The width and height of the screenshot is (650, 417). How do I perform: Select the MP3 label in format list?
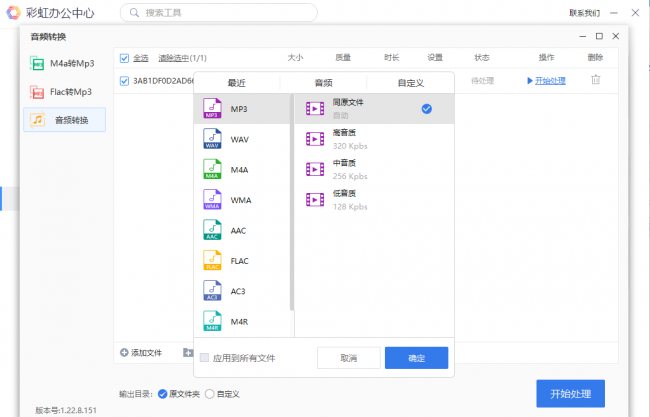239,109
